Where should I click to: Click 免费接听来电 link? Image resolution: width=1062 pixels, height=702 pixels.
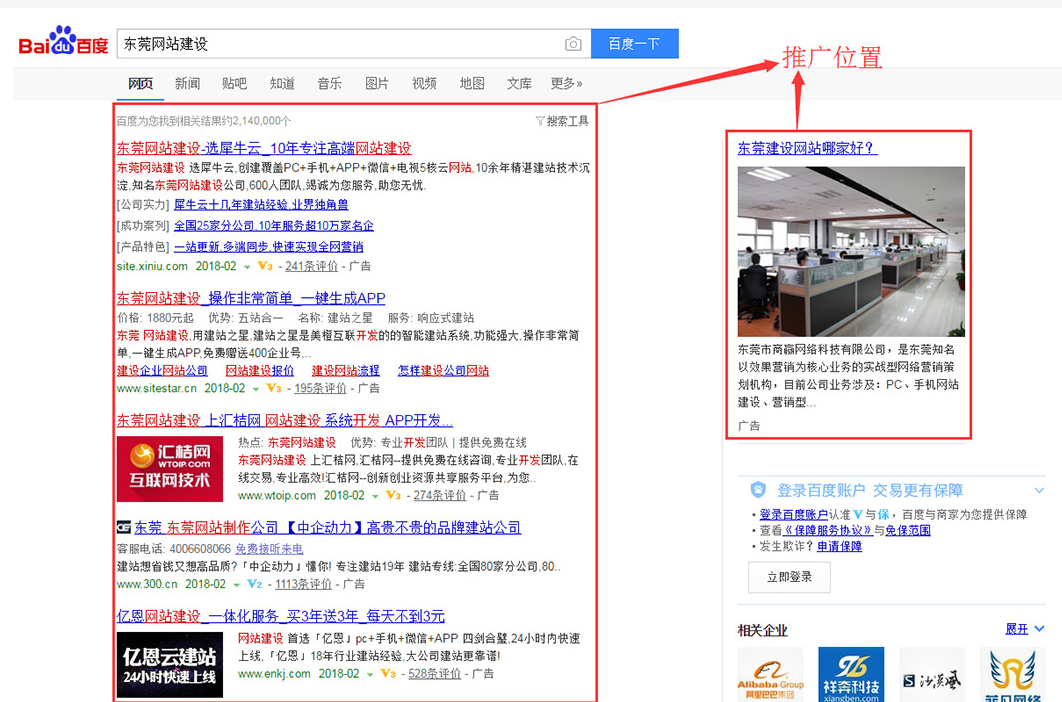(x=269, y=549)
